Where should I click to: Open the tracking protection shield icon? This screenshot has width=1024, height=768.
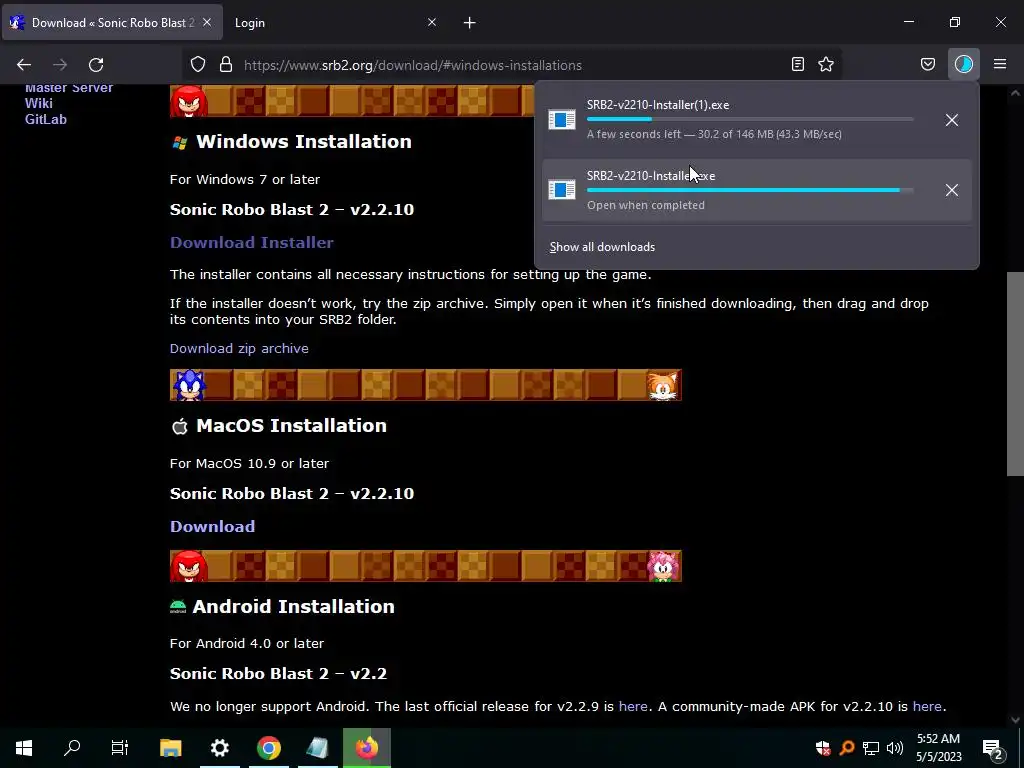[x=198, y=65]
